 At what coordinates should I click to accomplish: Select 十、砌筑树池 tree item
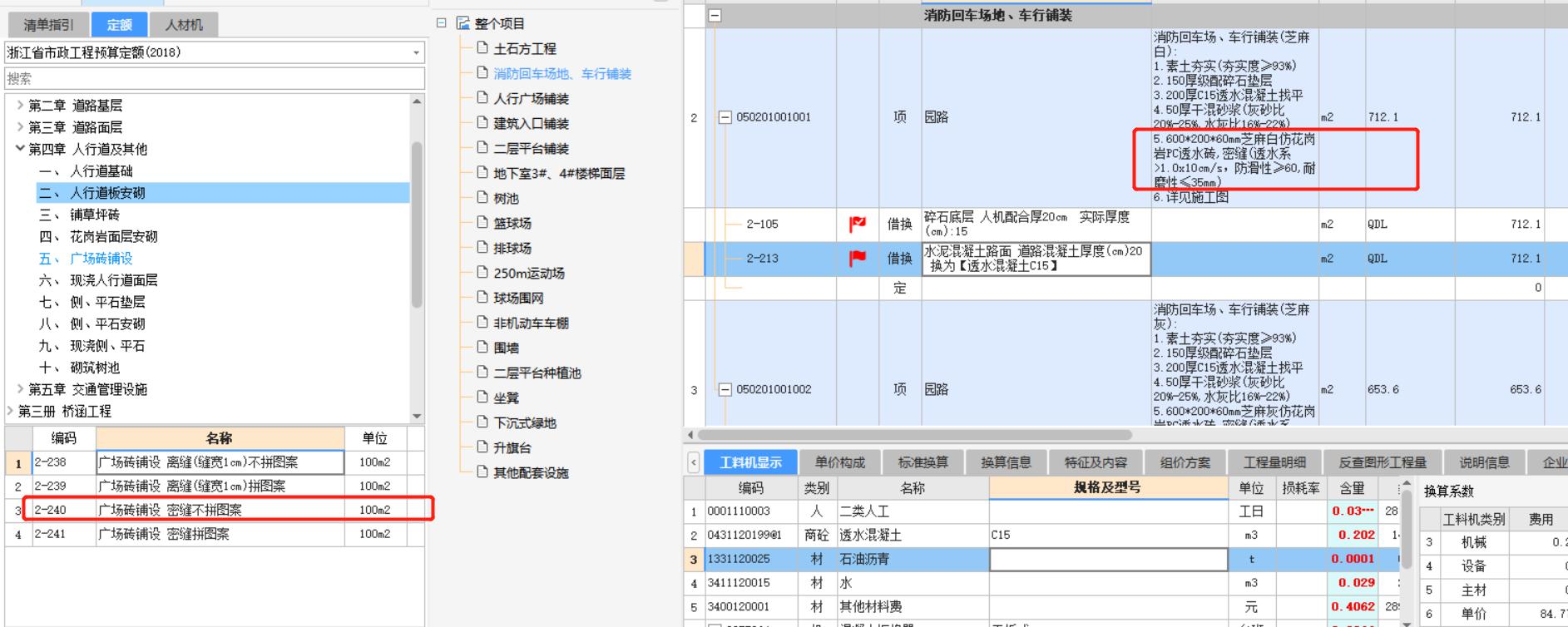click(79, 368)
